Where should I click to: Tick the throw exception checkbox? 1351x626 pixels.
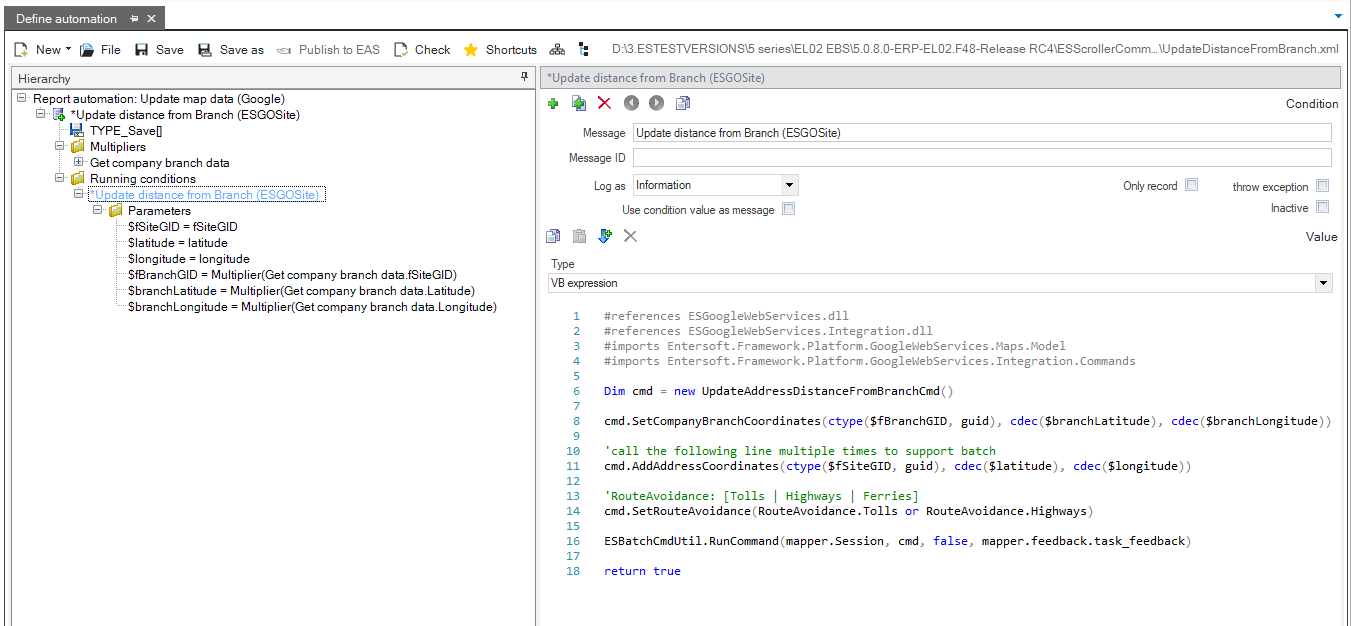tap(1322, 186)
